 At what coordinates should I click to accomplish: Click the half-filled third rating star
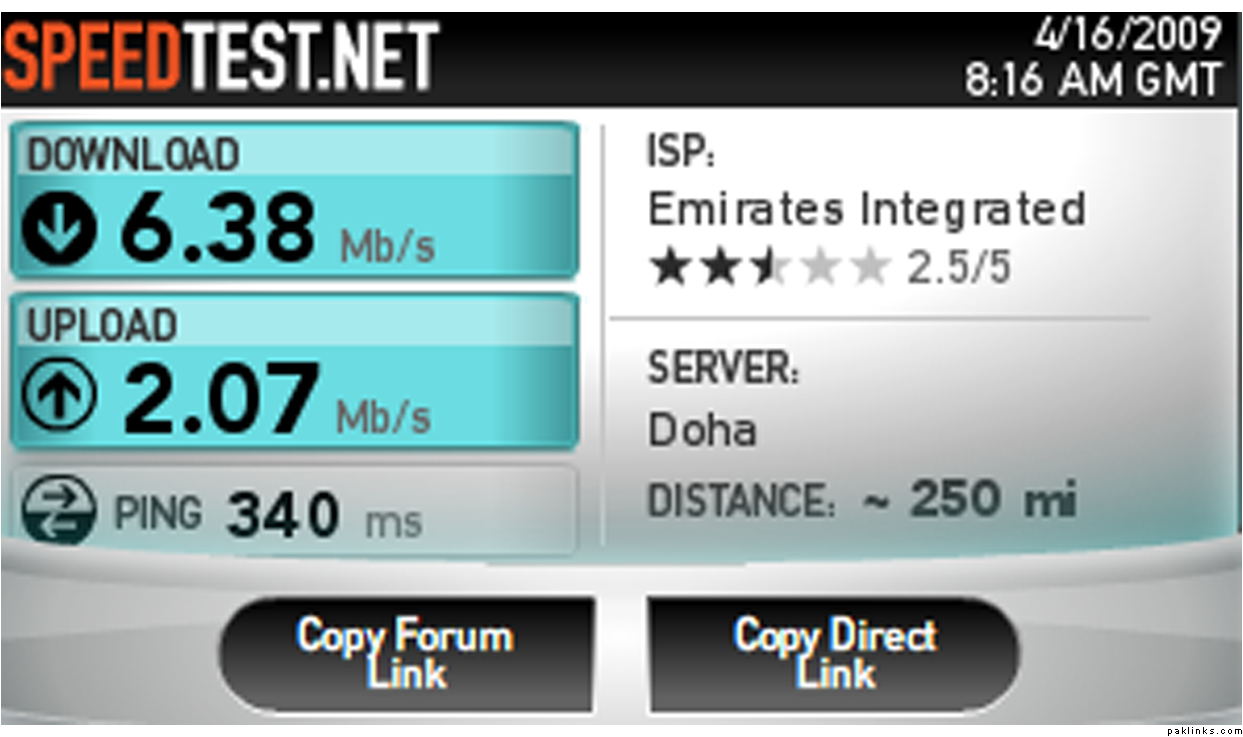click(x=768, y=267)
